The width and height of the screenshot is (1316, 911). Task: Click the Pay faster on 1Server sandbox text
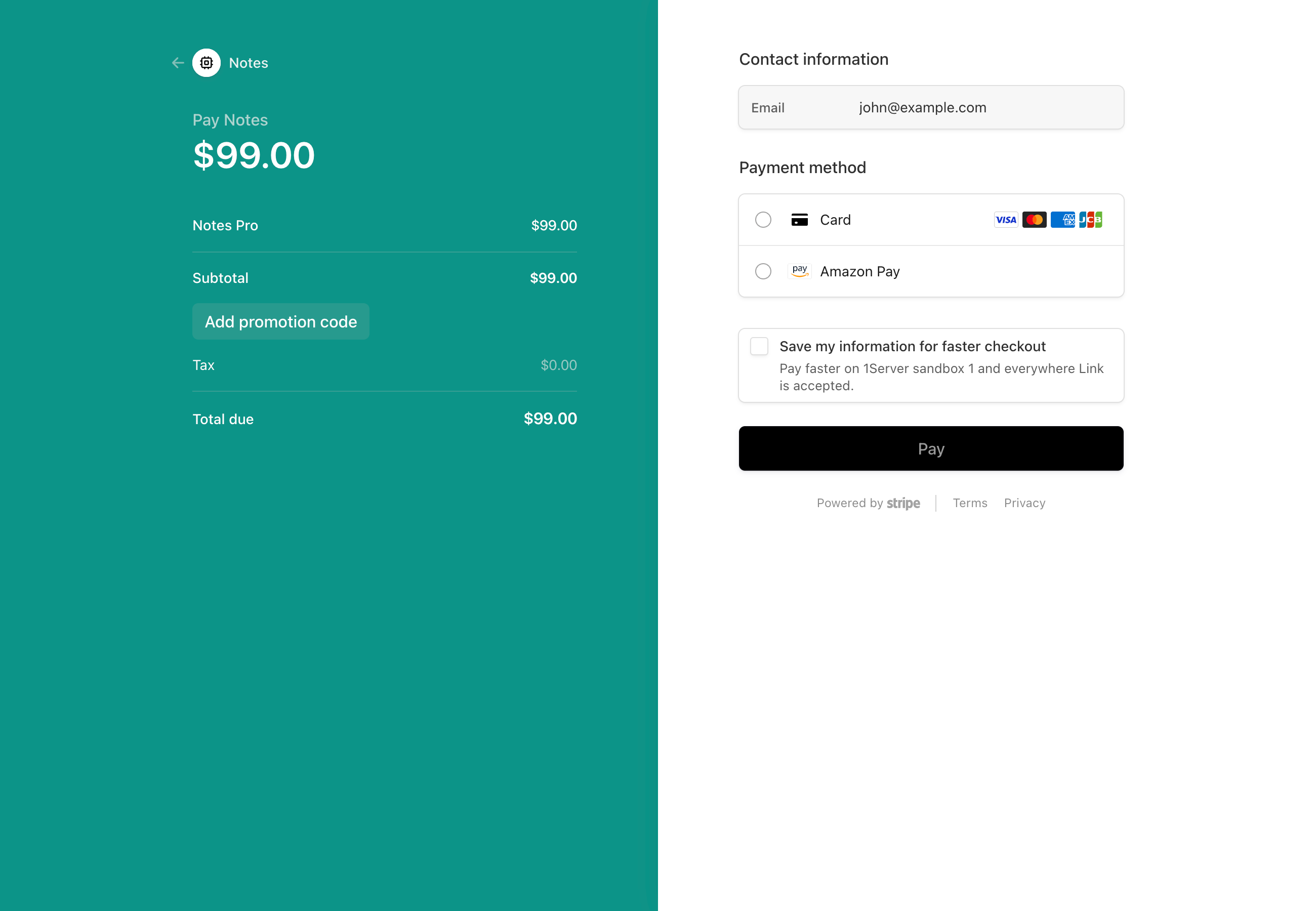(x=941, y=377)
